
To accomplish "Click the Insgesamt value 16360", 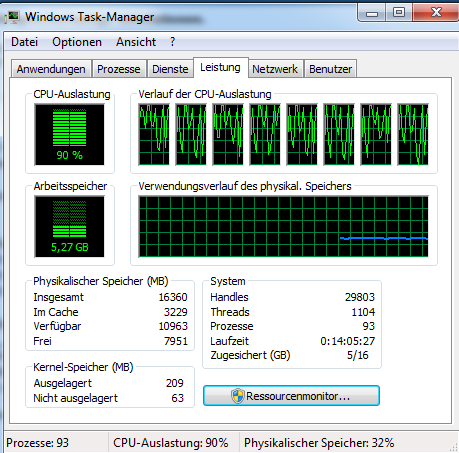I will [173, 297].
